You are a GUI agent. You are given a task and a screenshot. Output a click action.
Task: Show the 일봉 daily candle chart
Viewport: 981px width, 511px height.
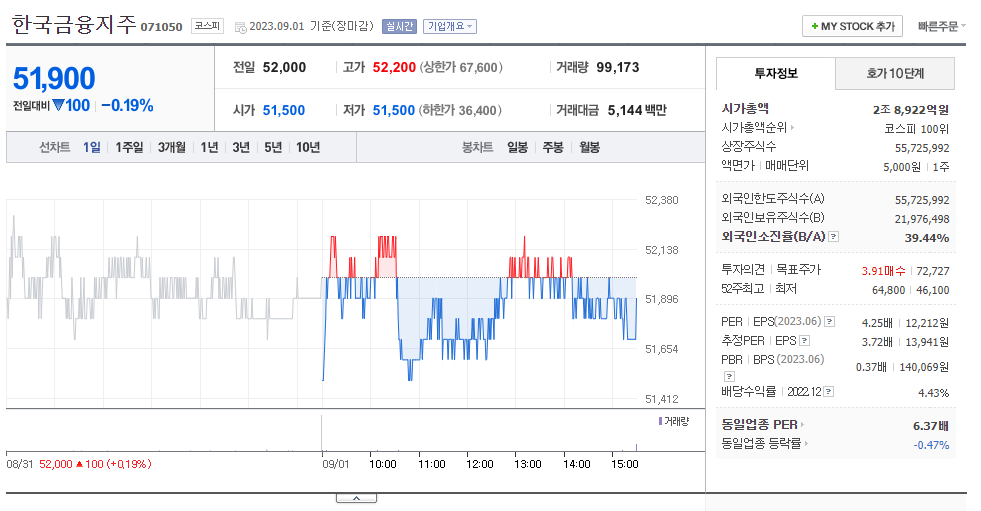[517, 147]
